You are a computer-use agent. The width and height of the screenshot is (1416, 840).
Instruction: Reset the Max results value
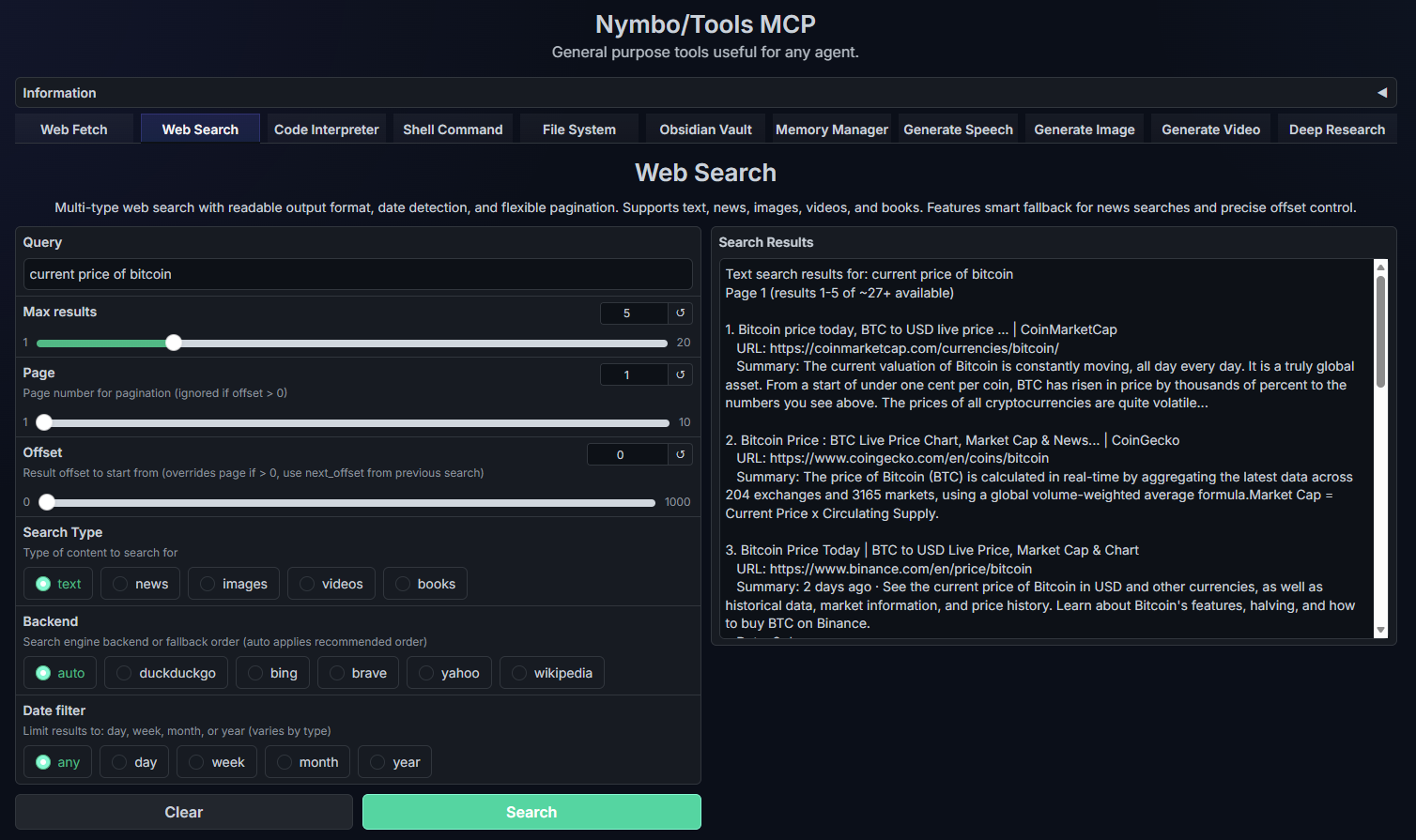point(680,313)
